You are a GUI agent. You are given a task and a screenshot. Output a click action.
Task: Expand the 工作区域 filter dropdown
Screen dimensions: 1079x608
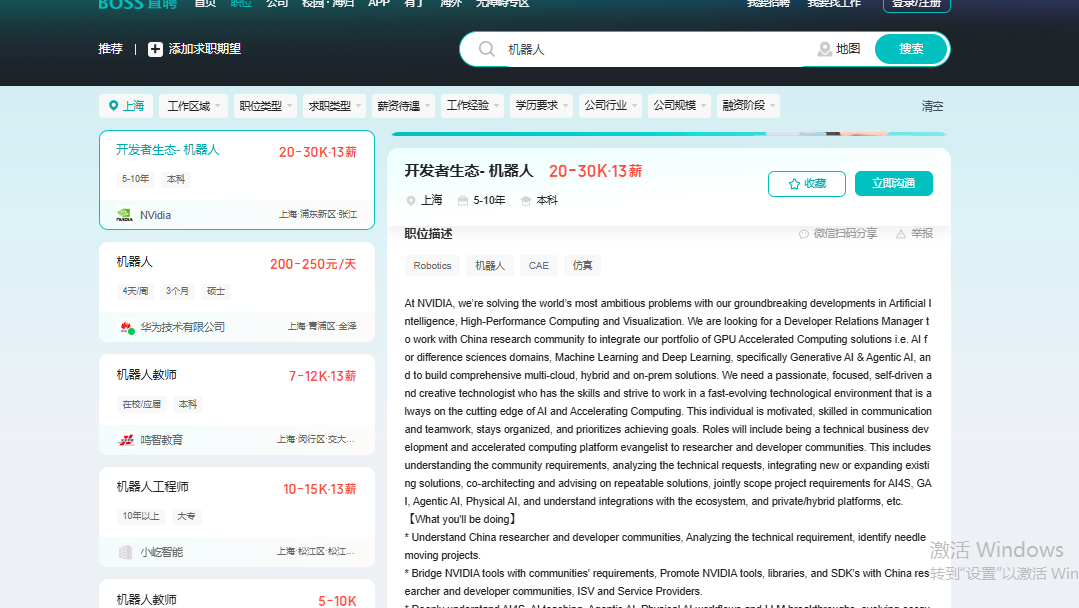[x=193, y=105]
